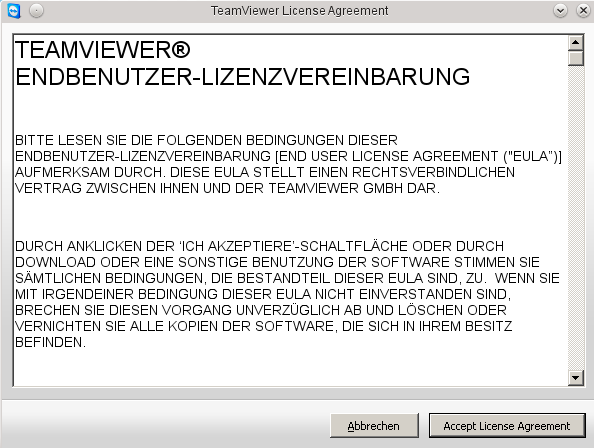Image resolution: width=594 pixels, height=448 pixels.
Task: Click the chevron-down minimize button in title bar
Action: (x=560, y=11)
